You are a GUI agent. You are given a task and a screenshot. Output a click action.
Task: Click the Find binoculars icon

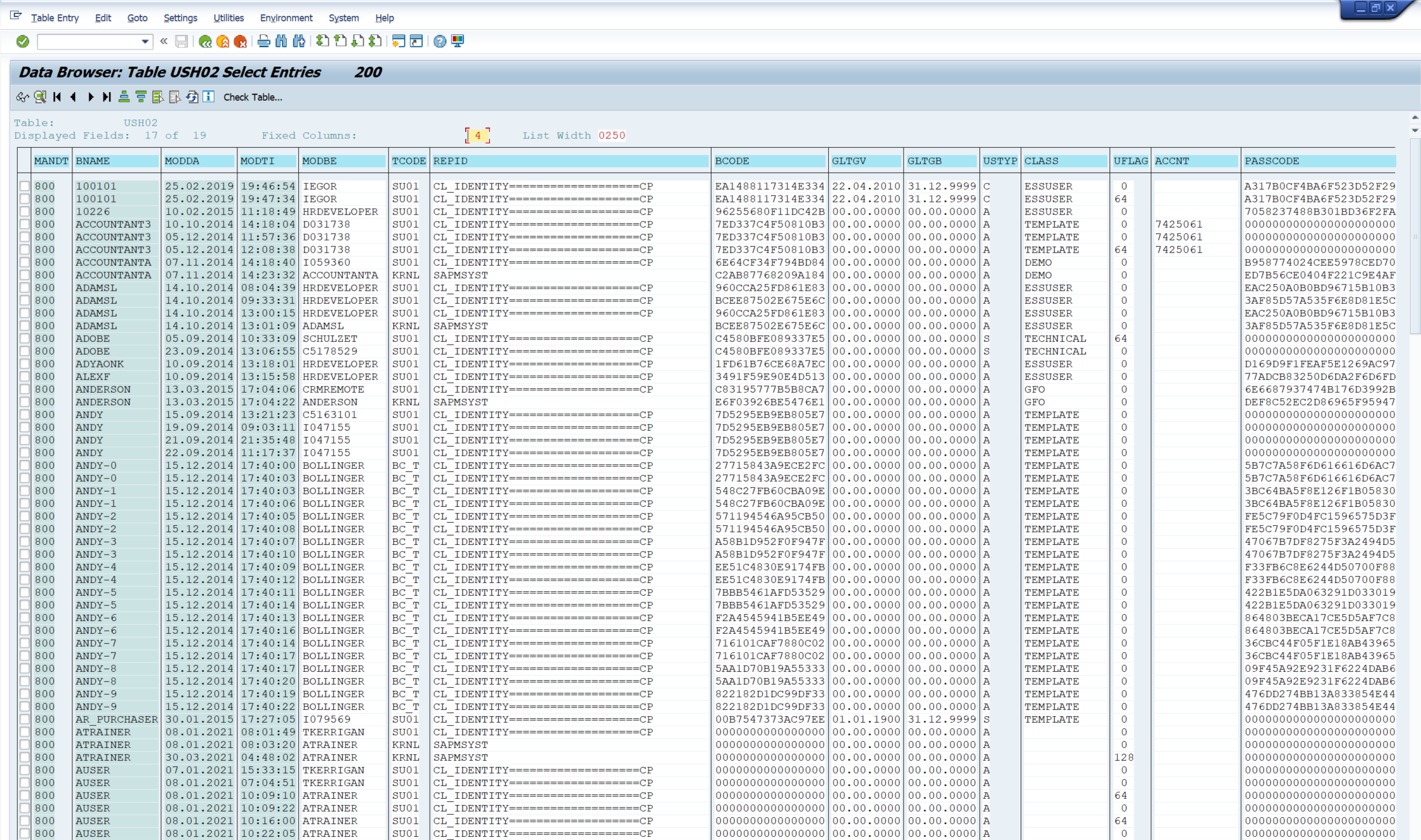pos(281,42)
